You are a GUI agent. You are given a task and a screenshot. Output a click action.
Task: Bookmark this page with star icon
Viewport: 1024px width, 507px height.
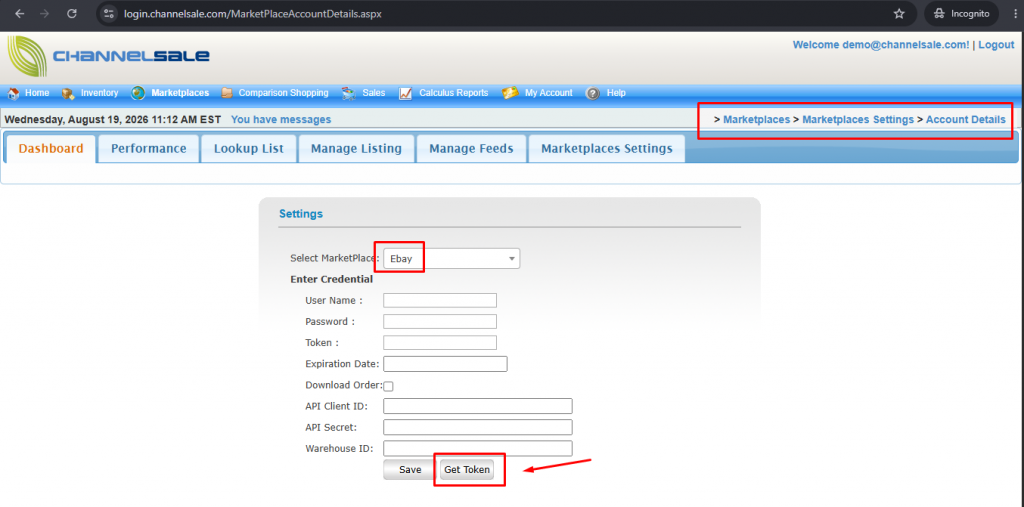(x=899, y=13)
